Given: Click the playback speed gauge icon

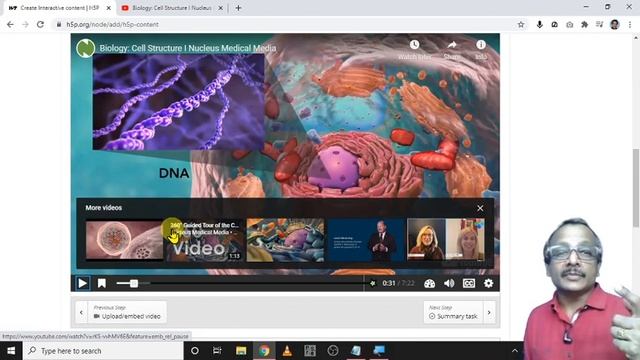Looking at the screenshot, I should click(x=429, y=283).
